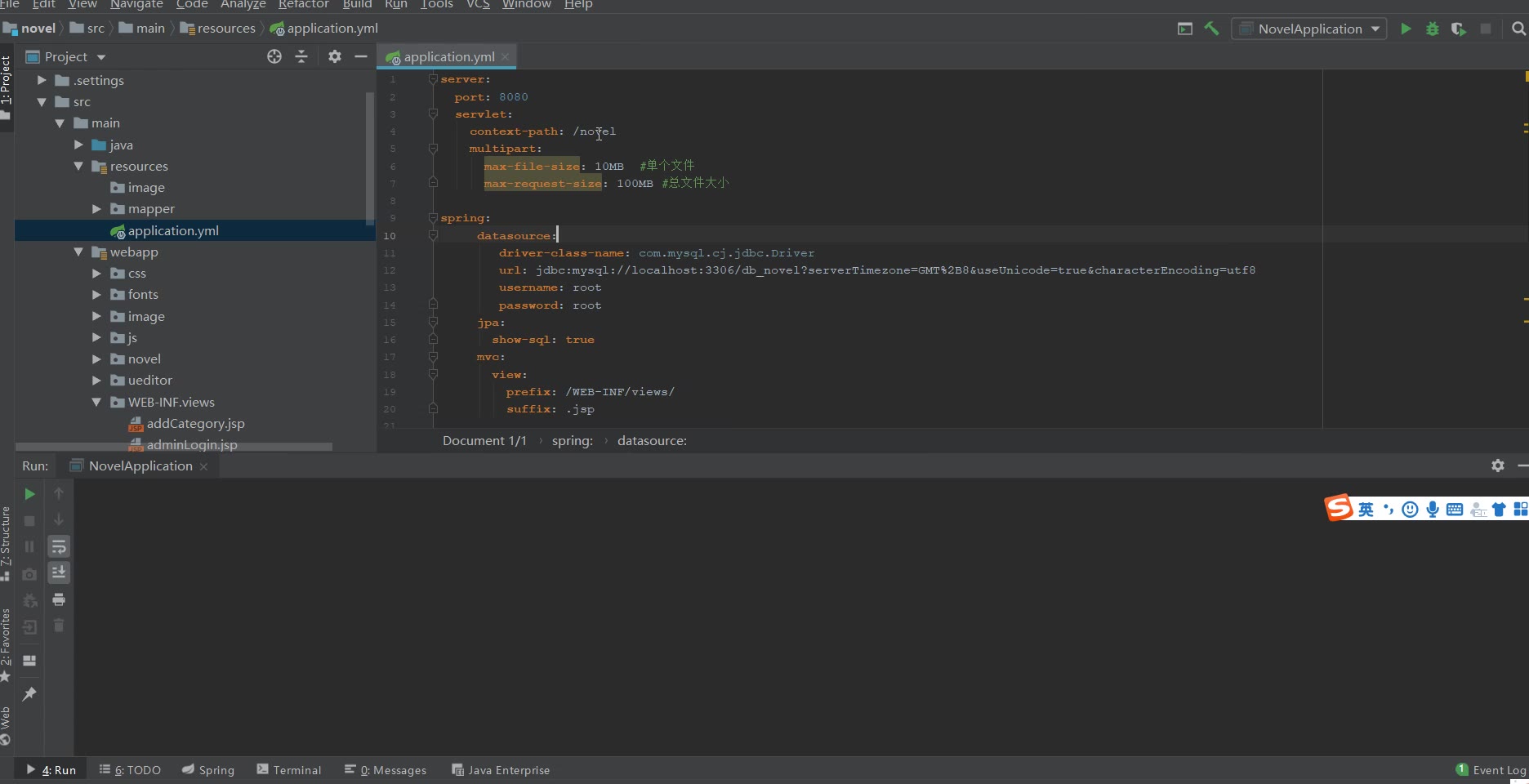The image size is (1529, 784).
Task: Click resources in the breadcrumb path
Action: point(226,29)
